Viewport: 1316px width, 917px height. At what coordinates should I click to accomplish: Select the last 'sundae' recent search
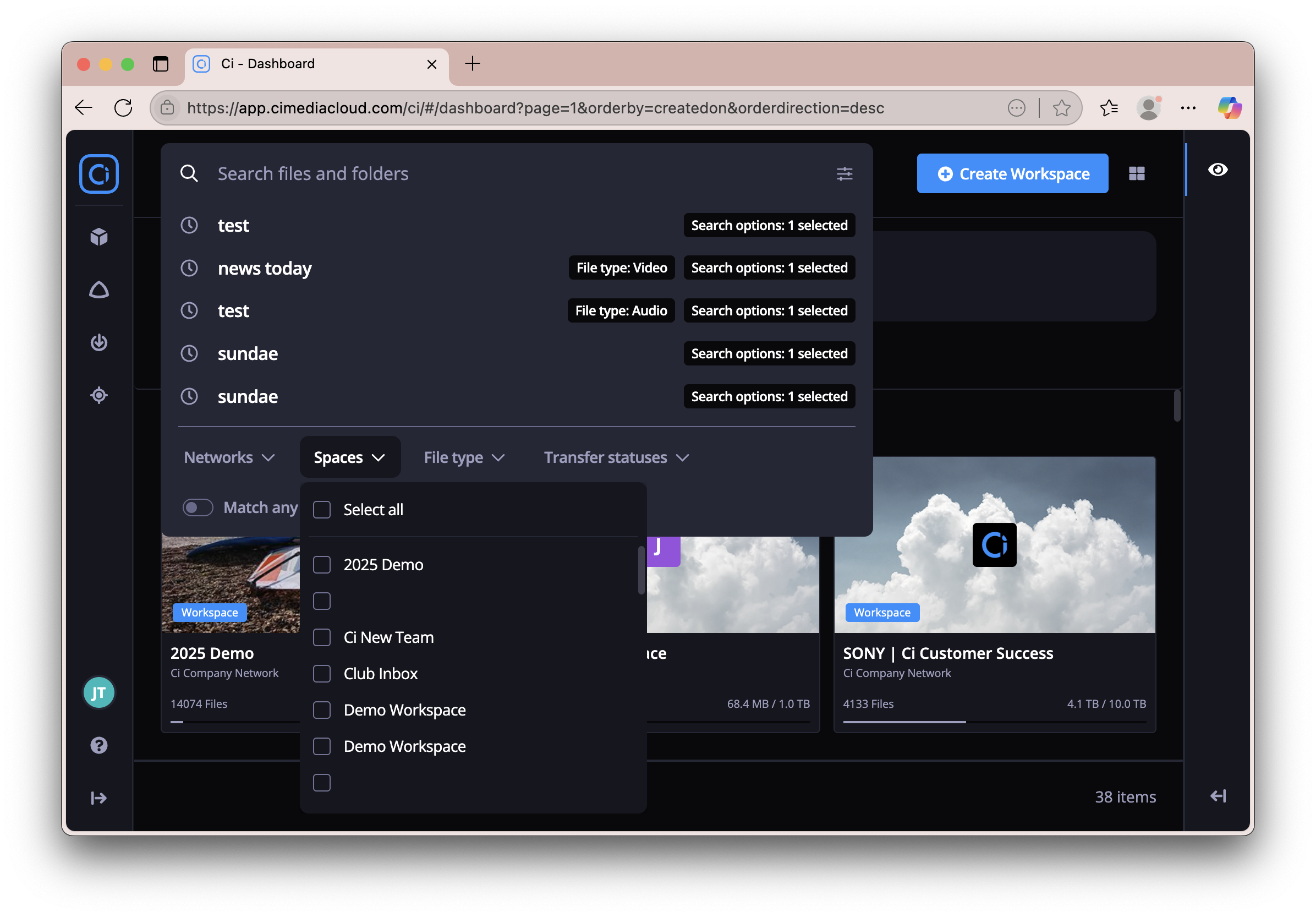coord(517,396)
